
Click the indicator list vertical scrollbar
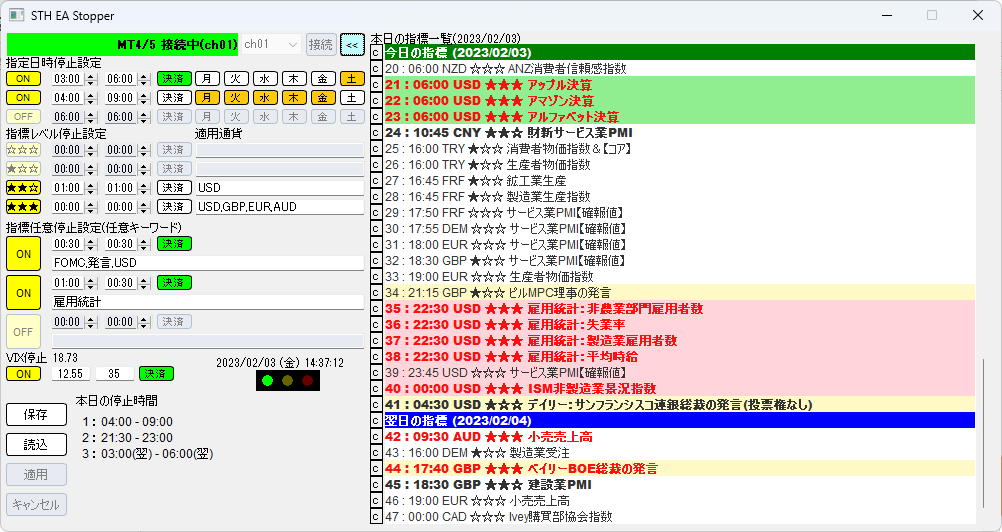[x=983, y=434]
